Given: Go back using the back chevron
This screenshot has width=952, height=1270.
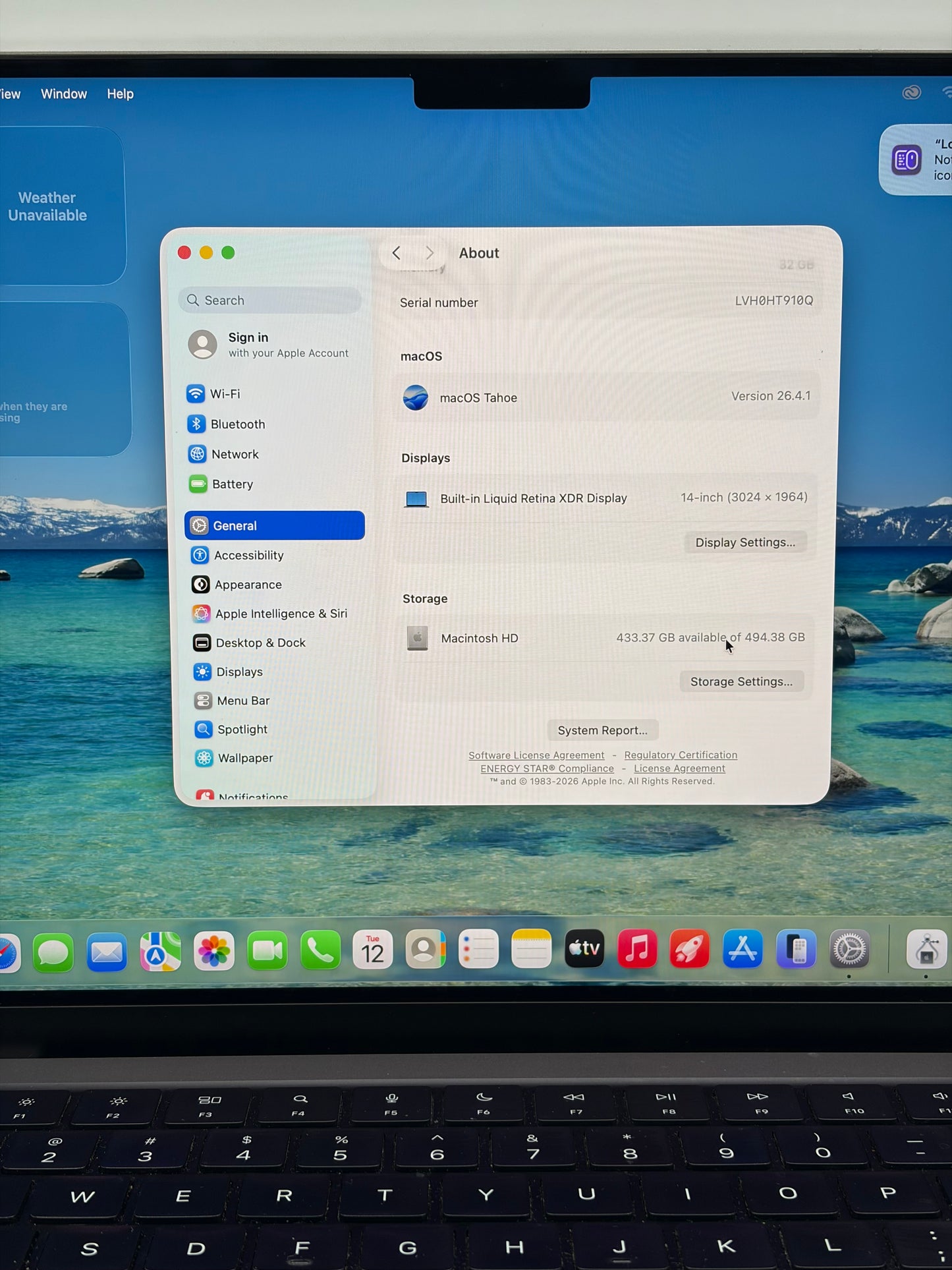Looking at the screenshot, I should pos(396,253).
